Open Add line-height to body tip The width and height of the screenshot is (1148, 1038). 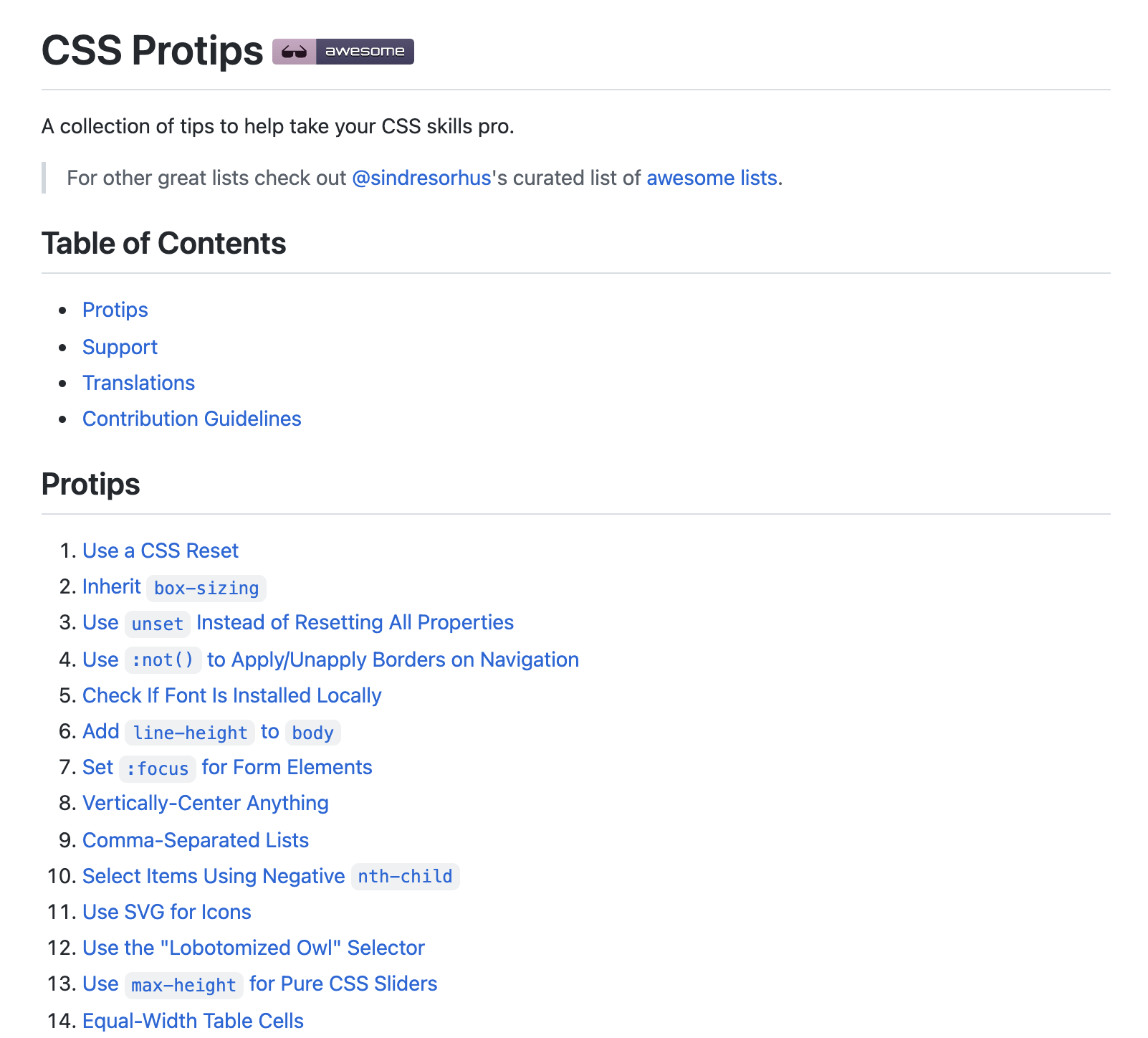point(211,732)
